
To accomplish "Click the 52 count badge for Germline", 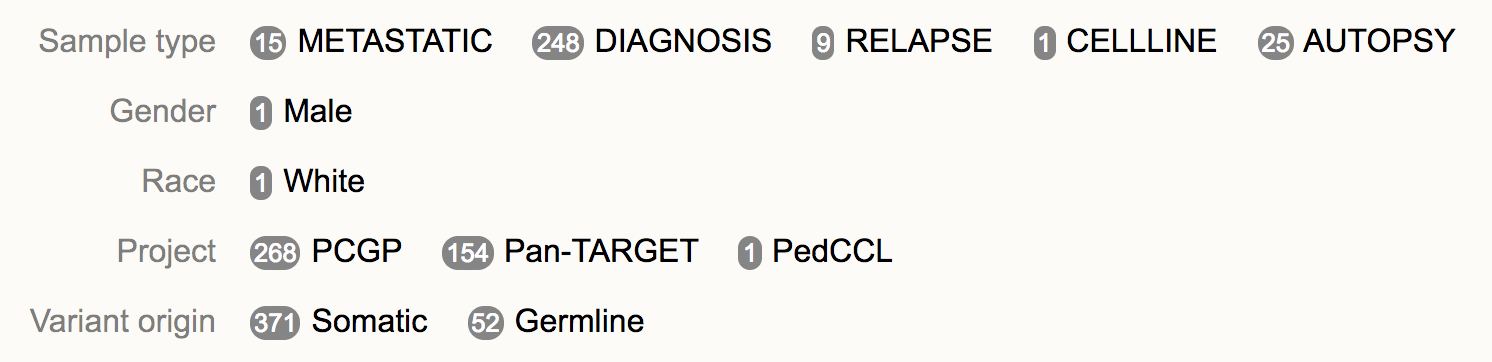I will (485, 323).
